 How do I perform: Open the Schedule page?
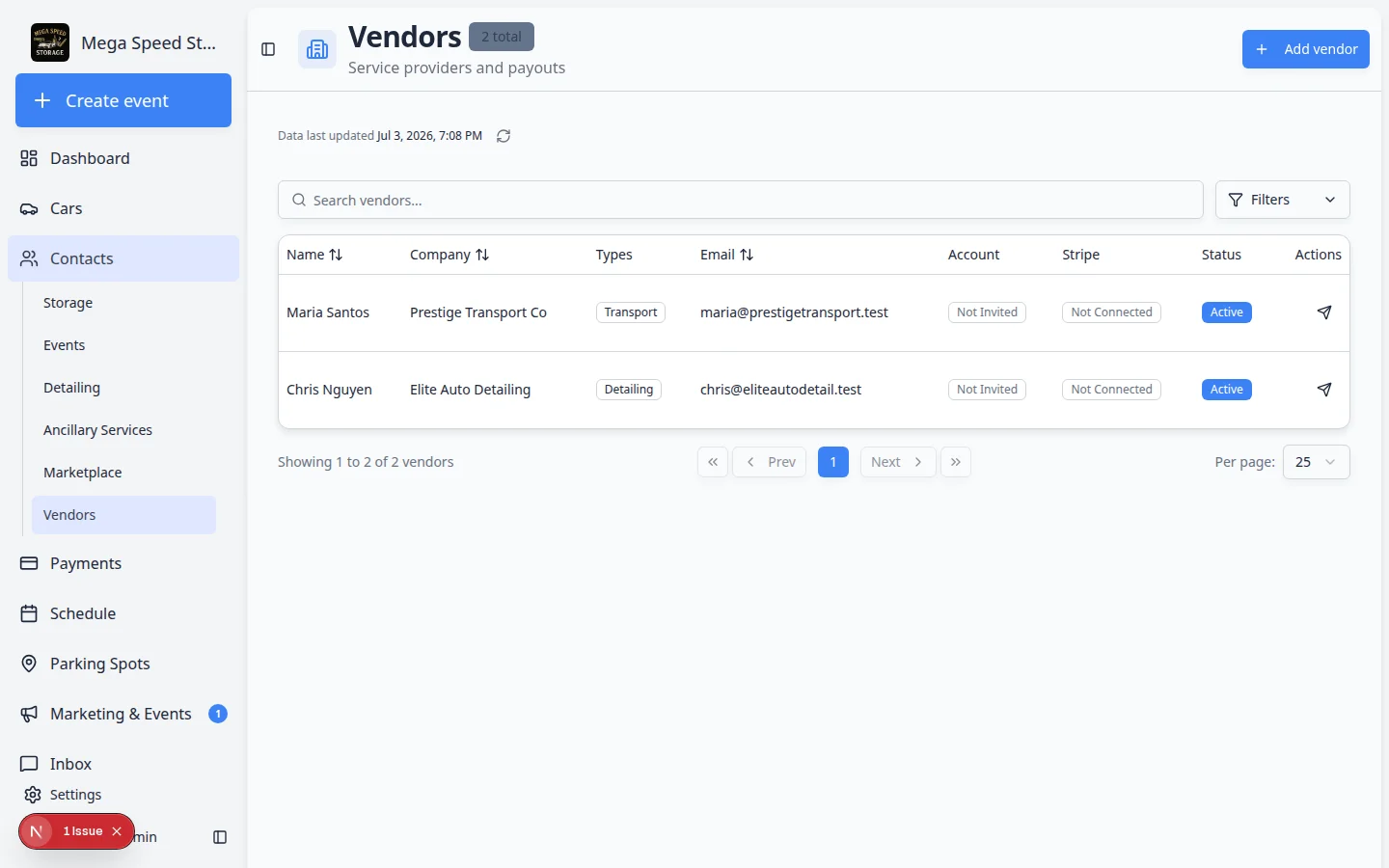(x=123, y=613)
